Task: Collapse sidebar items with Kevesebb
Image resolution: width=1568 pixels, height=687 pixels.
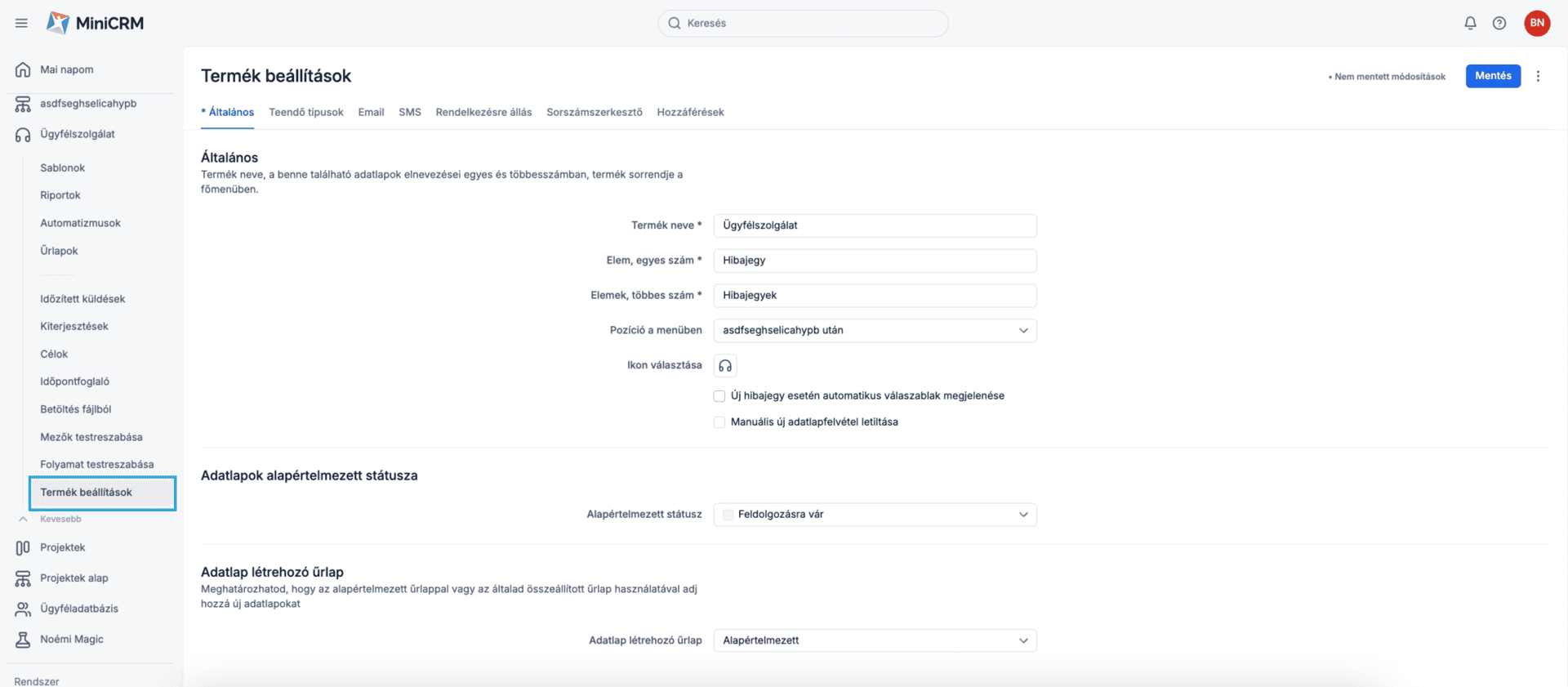Action: [60, 519]
